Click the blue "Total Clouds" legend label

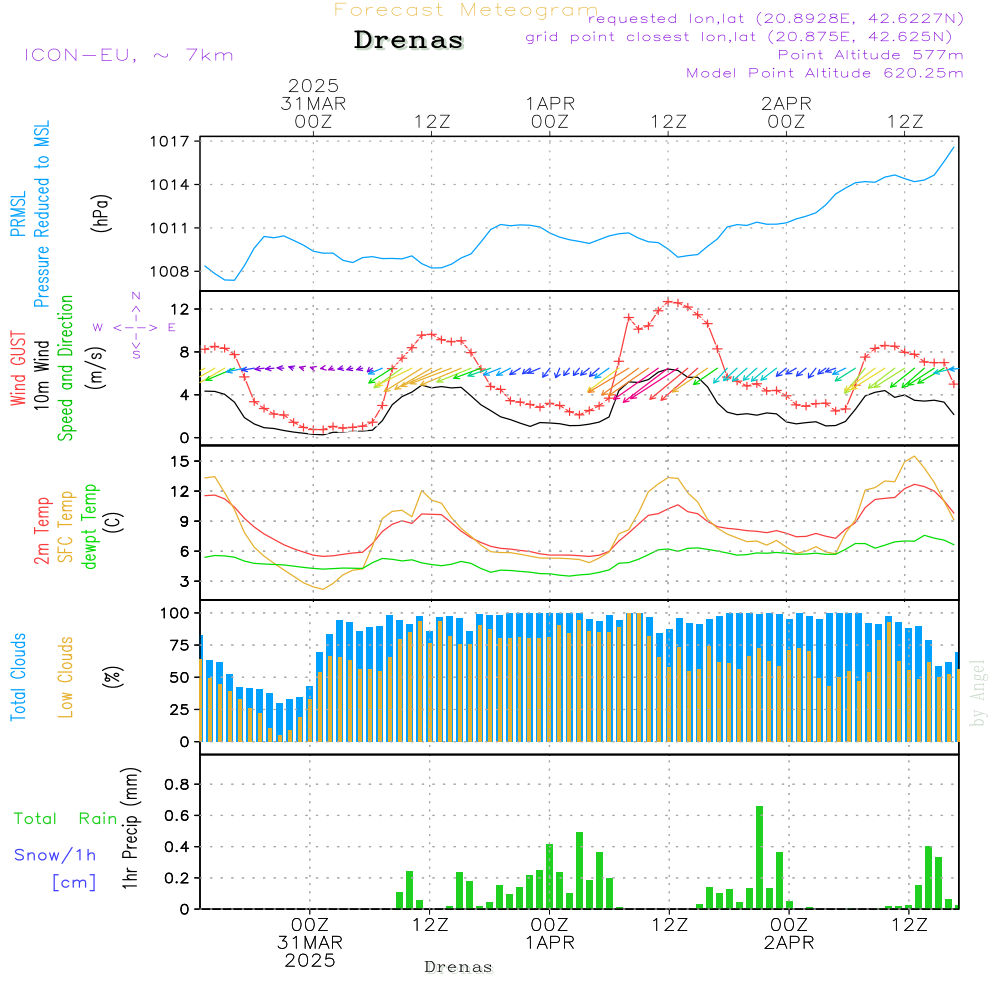pyautogui.click(x=18, y=677)
